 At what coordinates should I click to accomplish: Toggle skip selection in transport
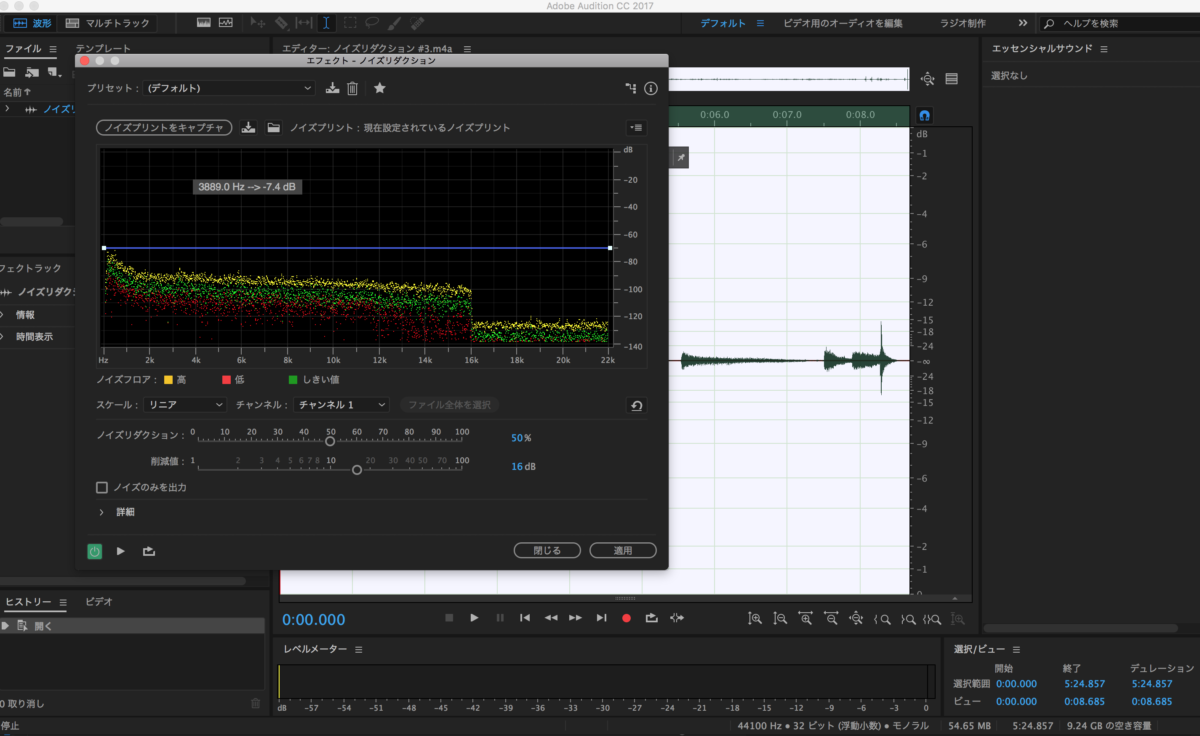678,618
